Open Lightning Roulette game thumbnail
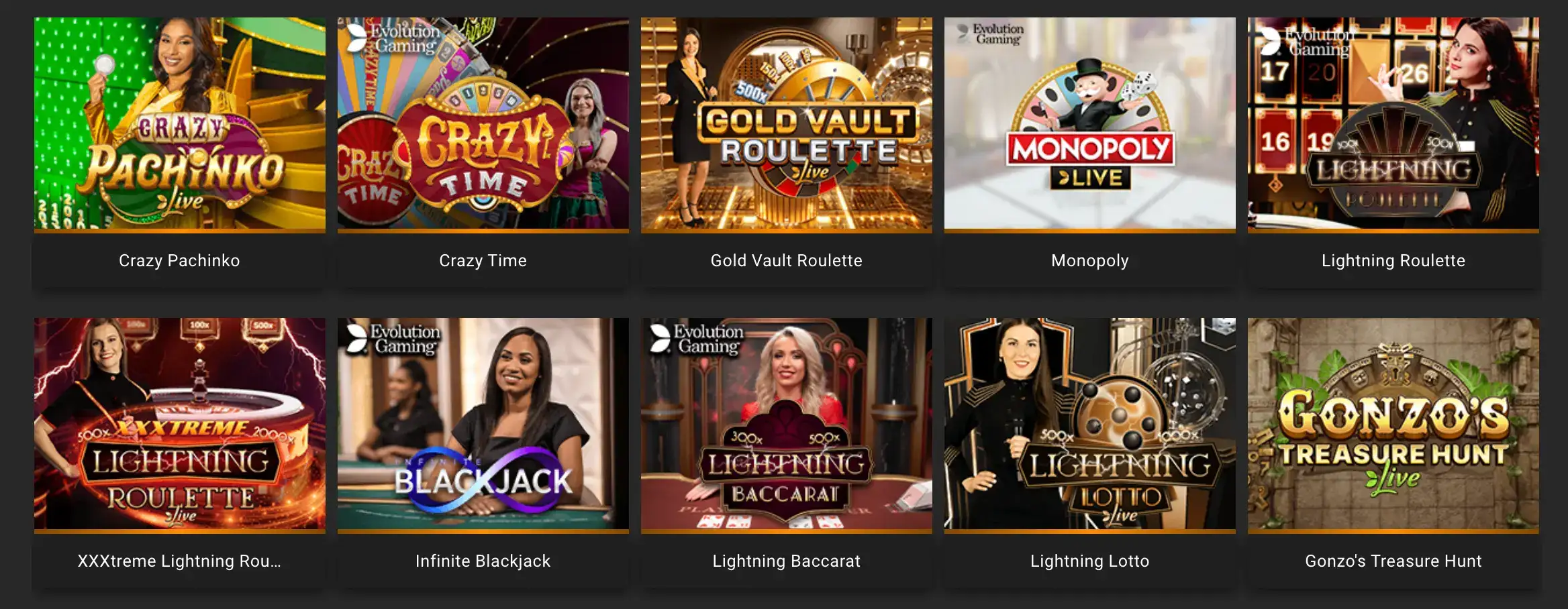Screen dimensions: 1568x609 (1393, 123)
